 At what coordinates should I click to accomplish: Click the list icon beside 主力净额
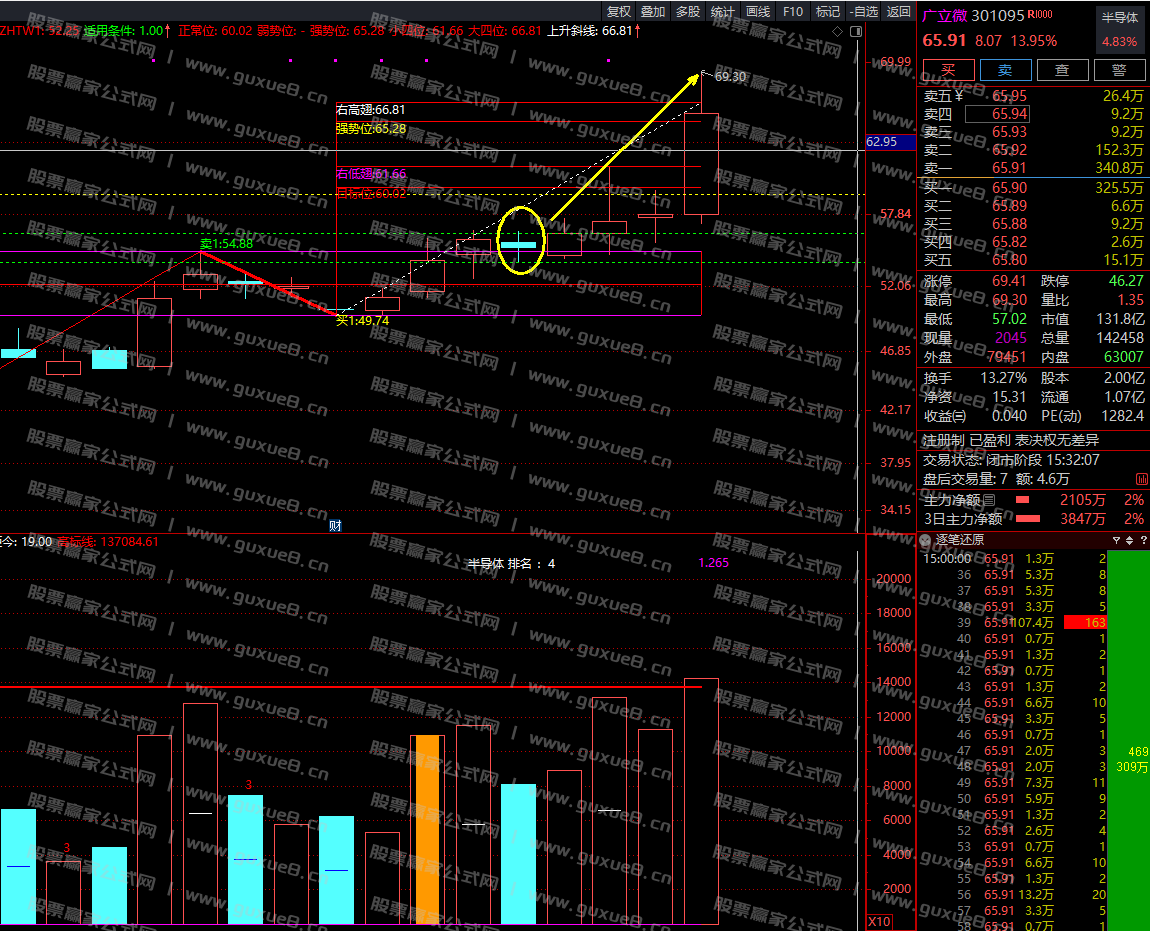point(990,499)
